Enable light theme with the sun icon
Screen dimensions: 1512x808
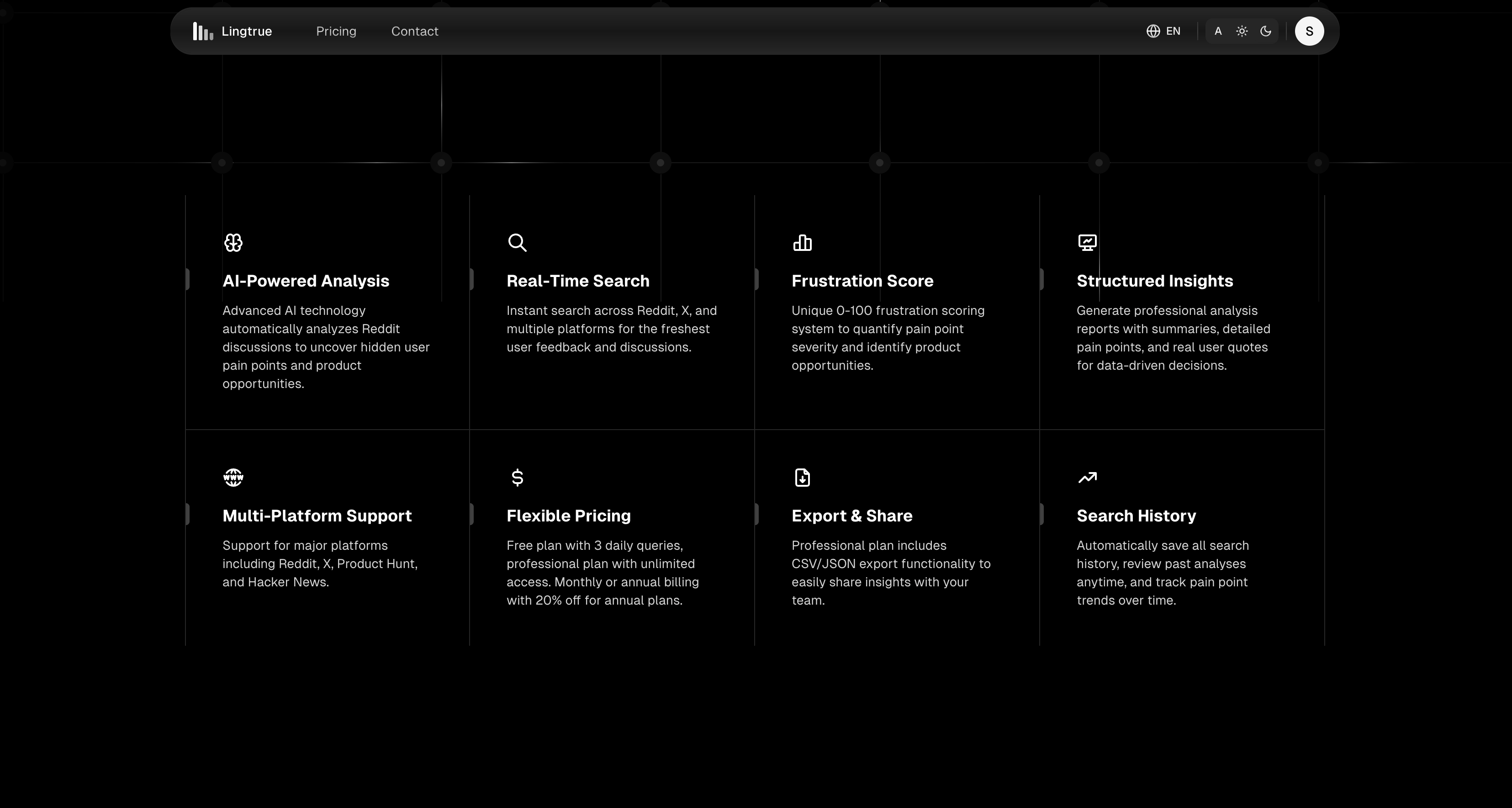[x=1242, y=31]
